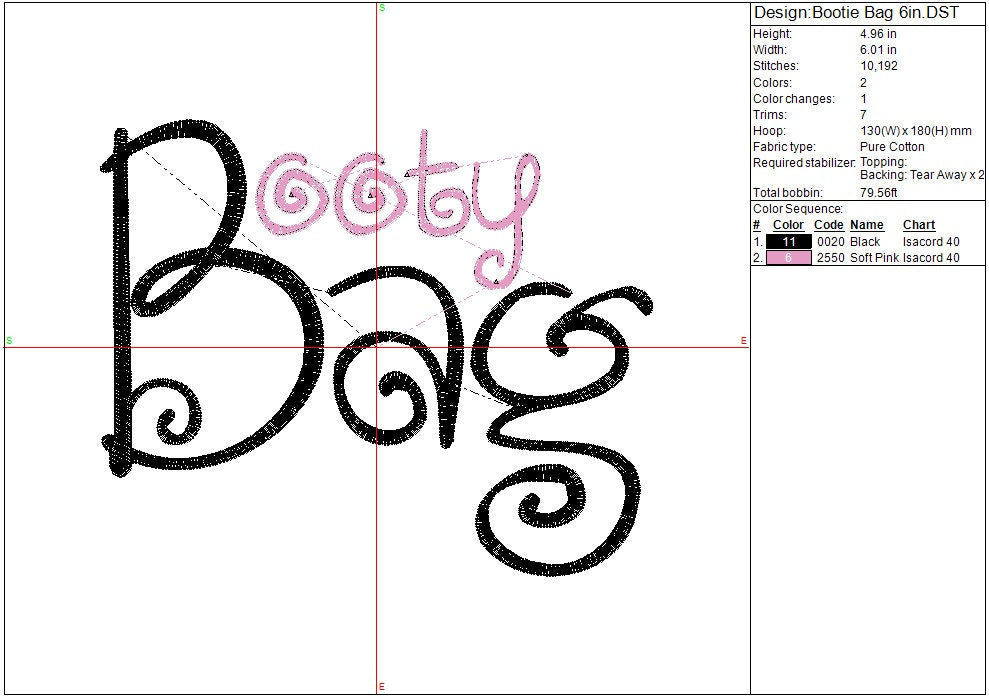Select the Name column header
The height and width of the screenshot is (697, 989).
(x=867, y=226)
